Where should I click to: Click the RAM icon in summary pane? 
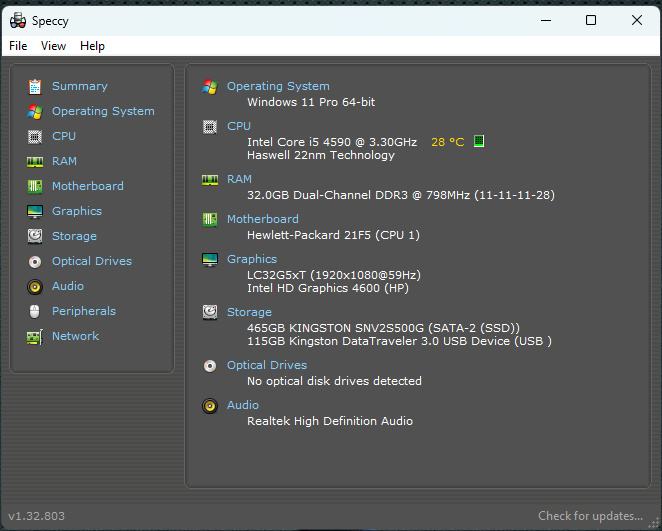[x=210, y=180]
